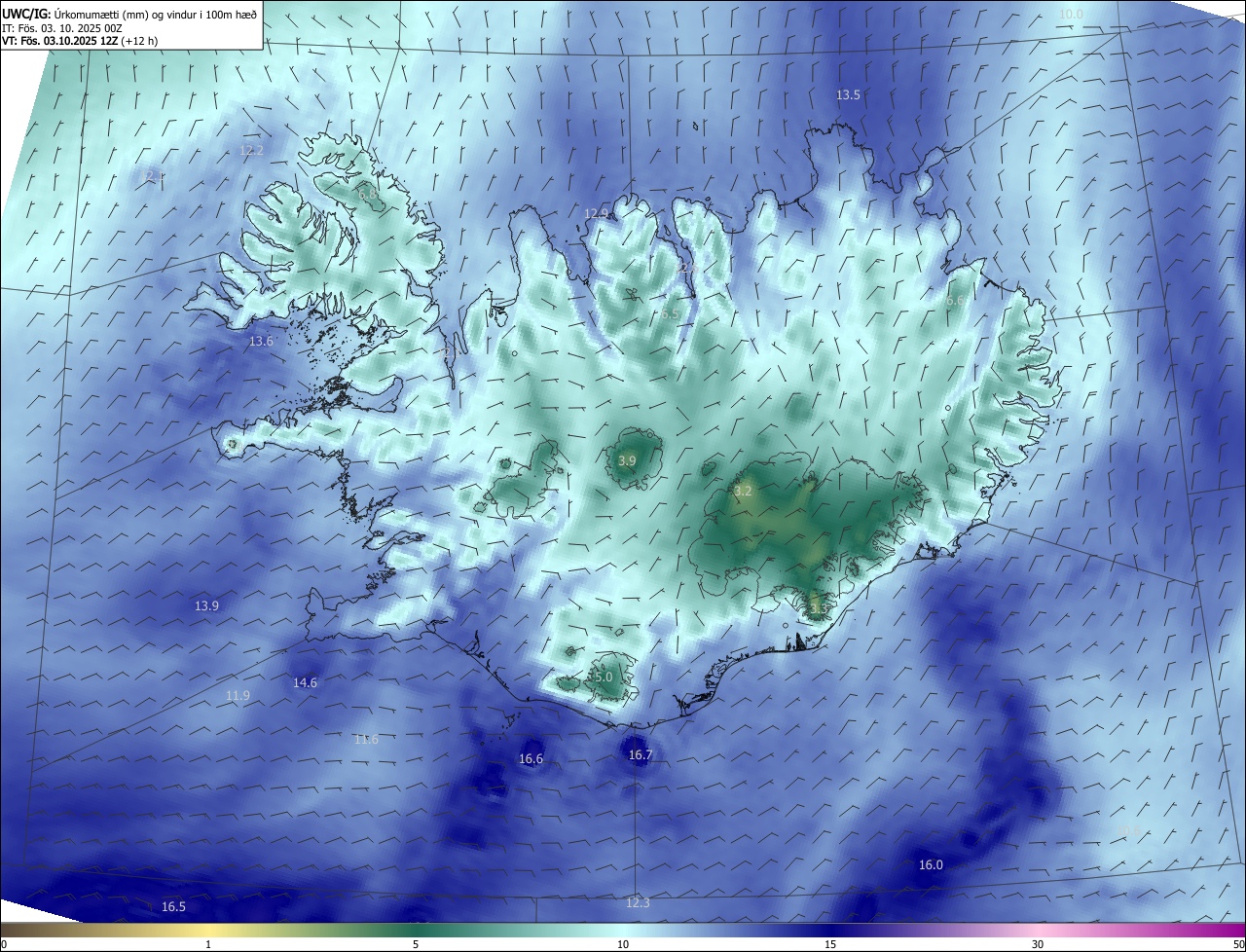Click the 0 tick on the color scale
This screenshot has width=1246, height=952.
4,944
